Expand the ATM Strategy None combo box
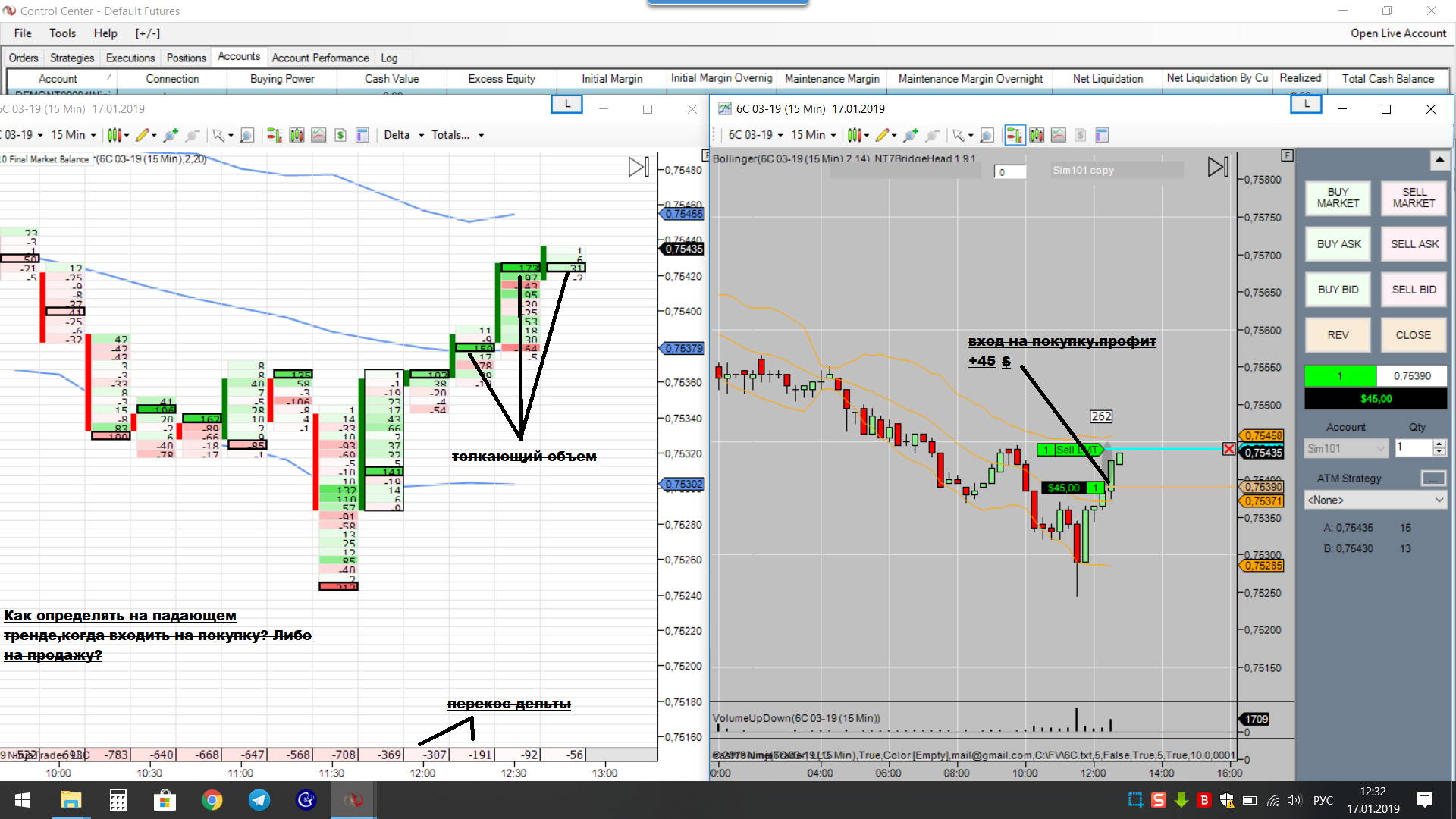 click(x=1375, y=500)
